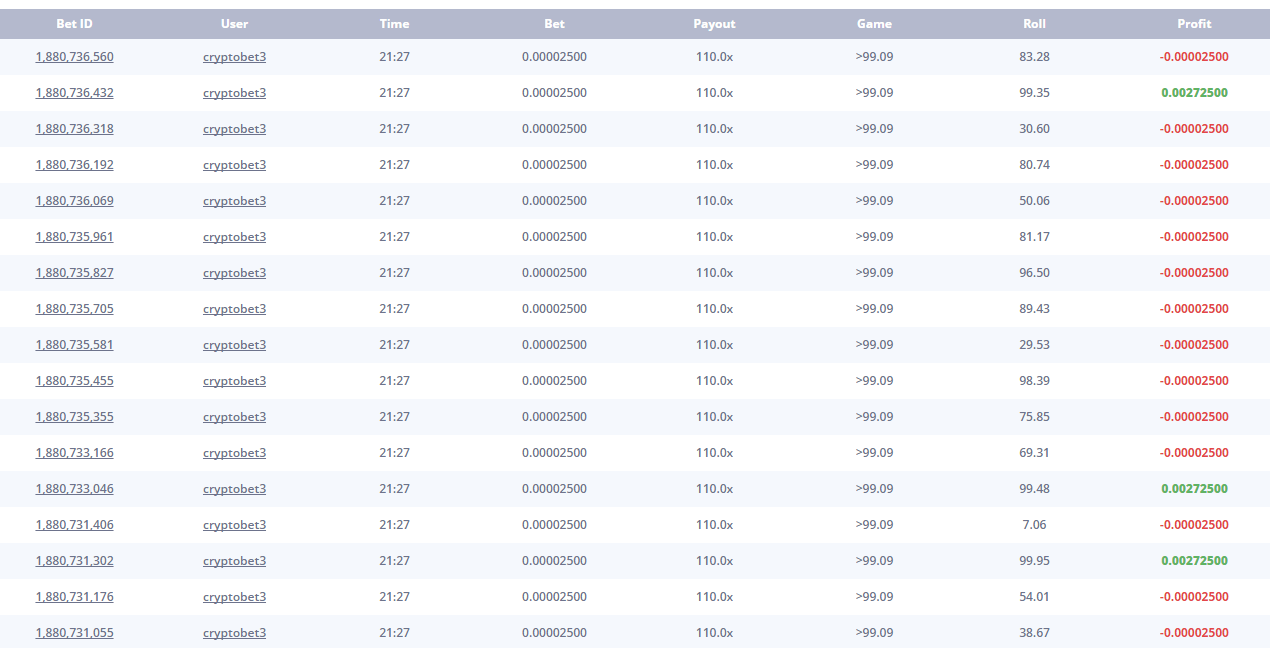Select roll value 7.06
1270x648 pixels.
click(x=1034, y=525)
